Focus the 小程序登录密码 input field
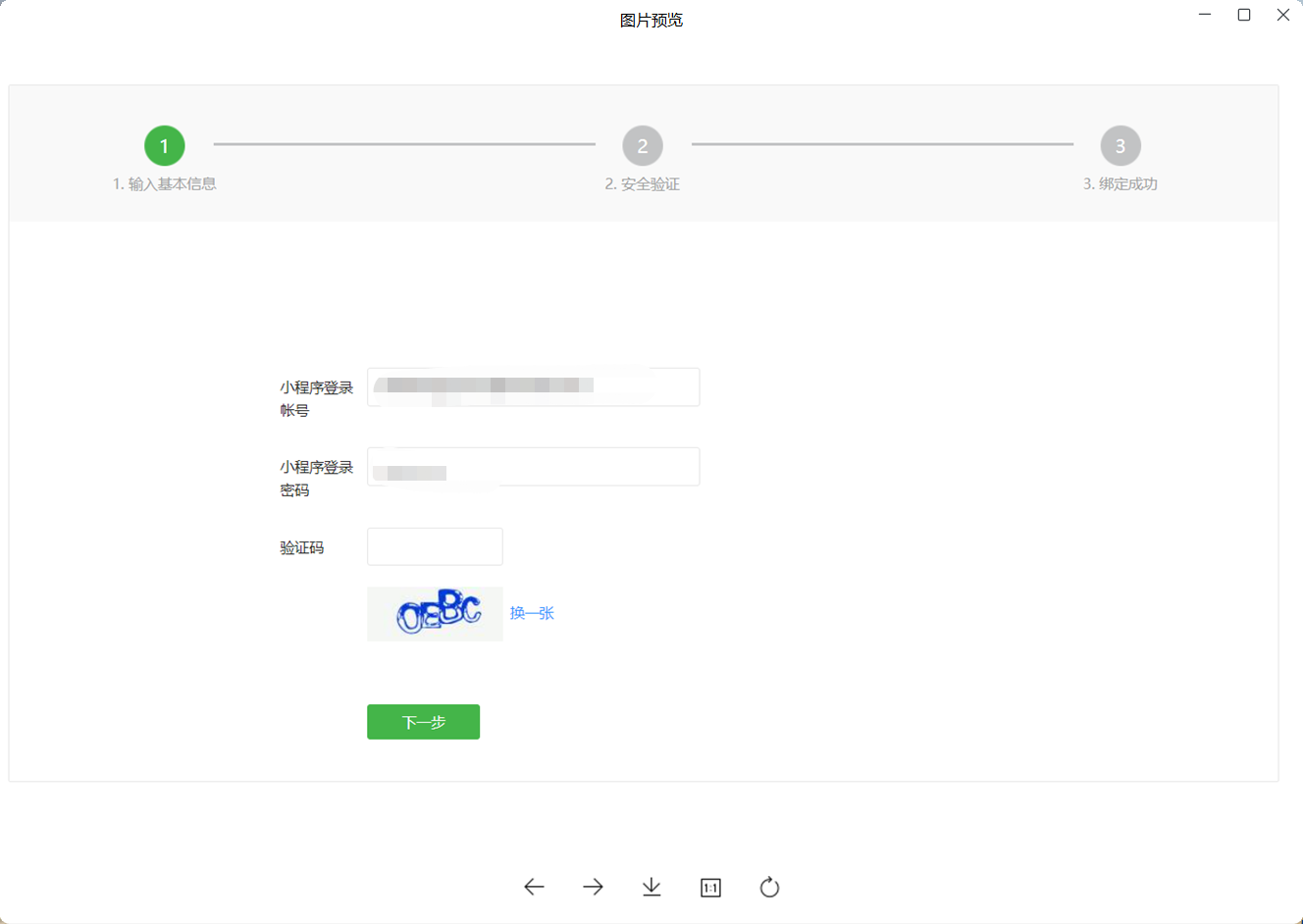 coord(533,467)
